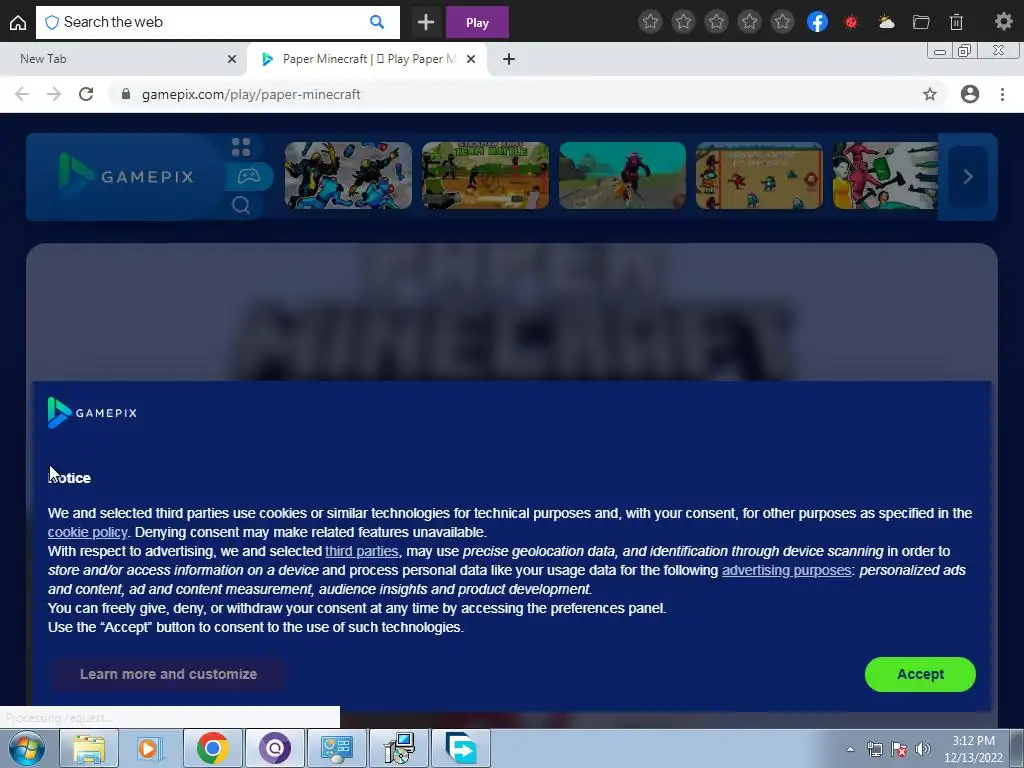
Task: Expand the game carousel with right chevron
Action: point(968,176)
